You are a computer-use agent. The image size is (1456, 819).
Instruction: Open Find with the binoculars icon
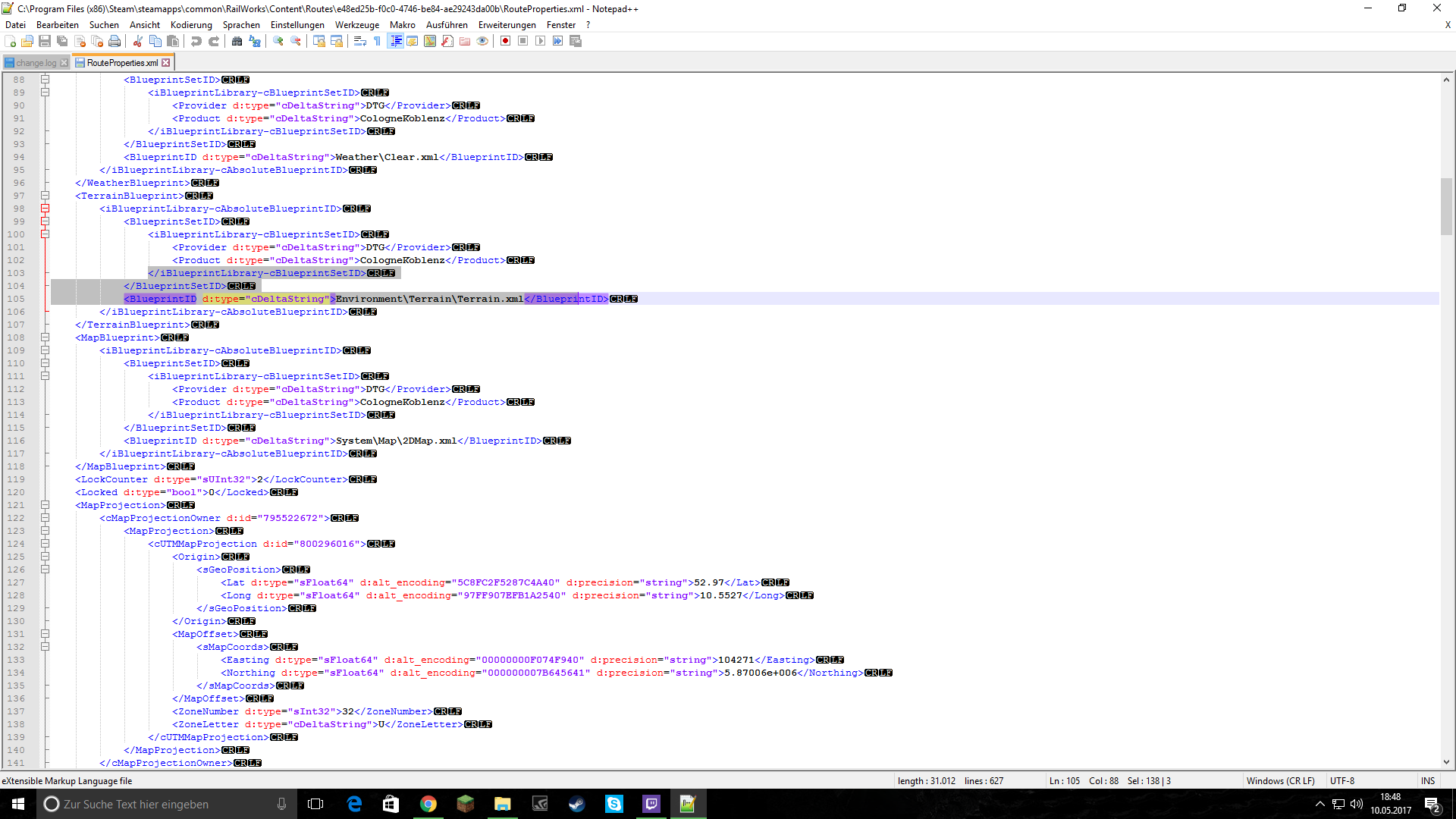[237, 41]
